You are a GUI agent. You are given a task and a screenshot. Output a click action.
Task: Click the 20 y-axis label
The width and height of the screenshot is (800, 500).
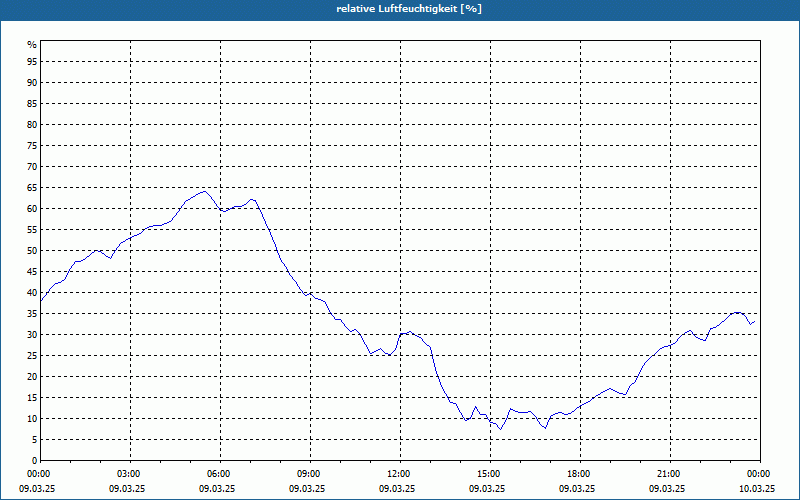[32, 377]
